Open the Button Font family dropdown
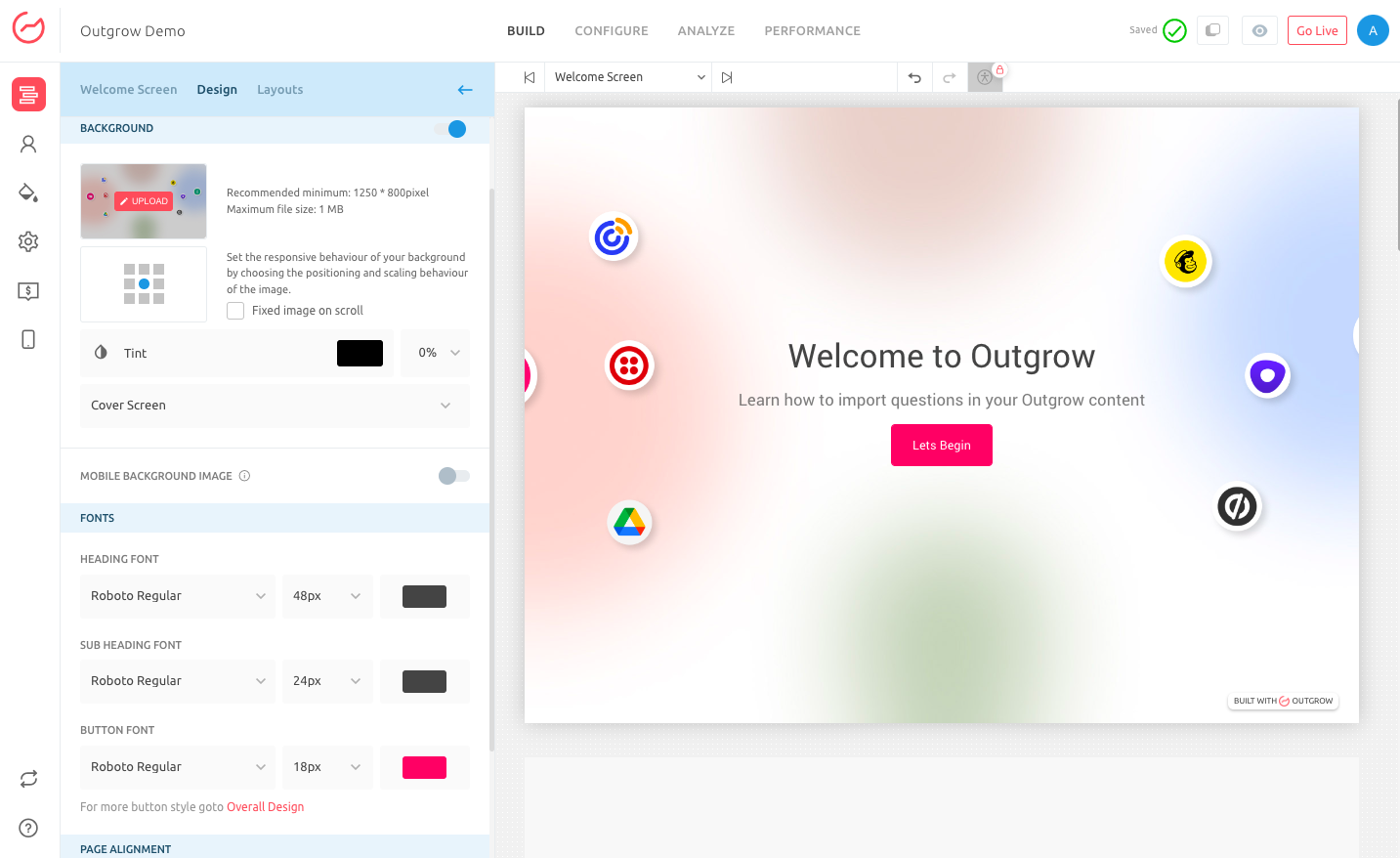This screenshot has height=858, width=1400. tap(178, 767)
